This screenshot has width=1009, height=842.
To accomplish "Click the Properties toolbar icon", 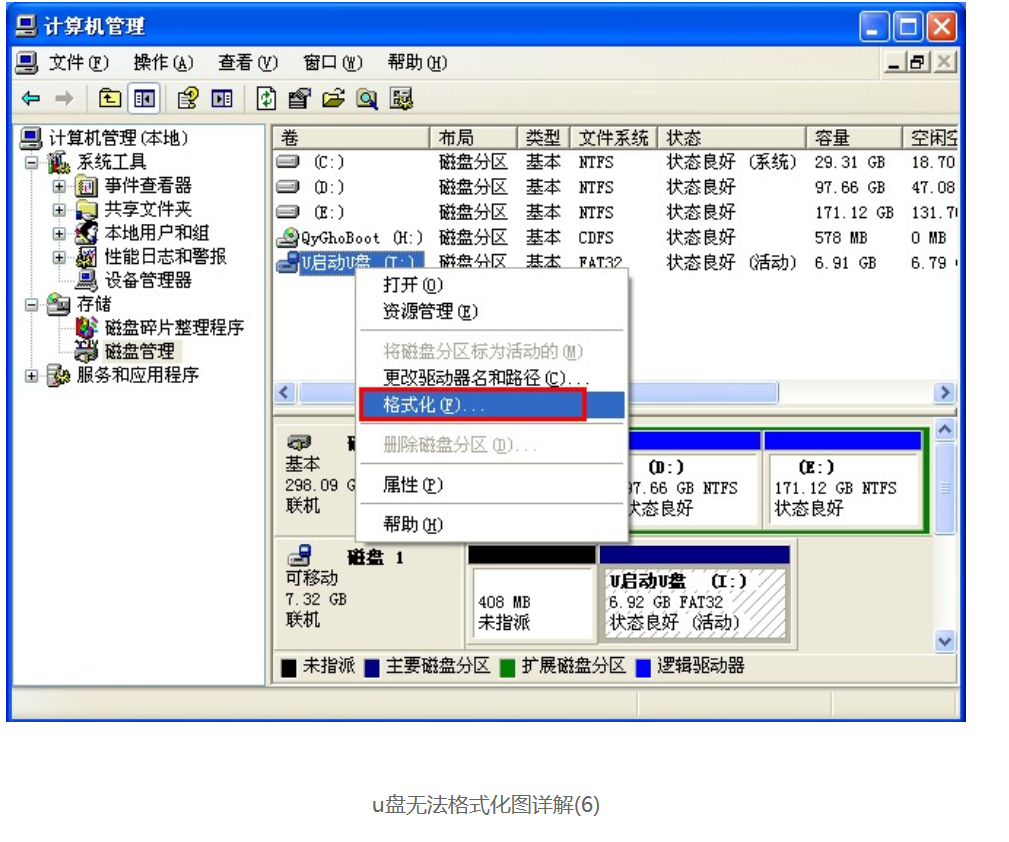I will point(299,98).
